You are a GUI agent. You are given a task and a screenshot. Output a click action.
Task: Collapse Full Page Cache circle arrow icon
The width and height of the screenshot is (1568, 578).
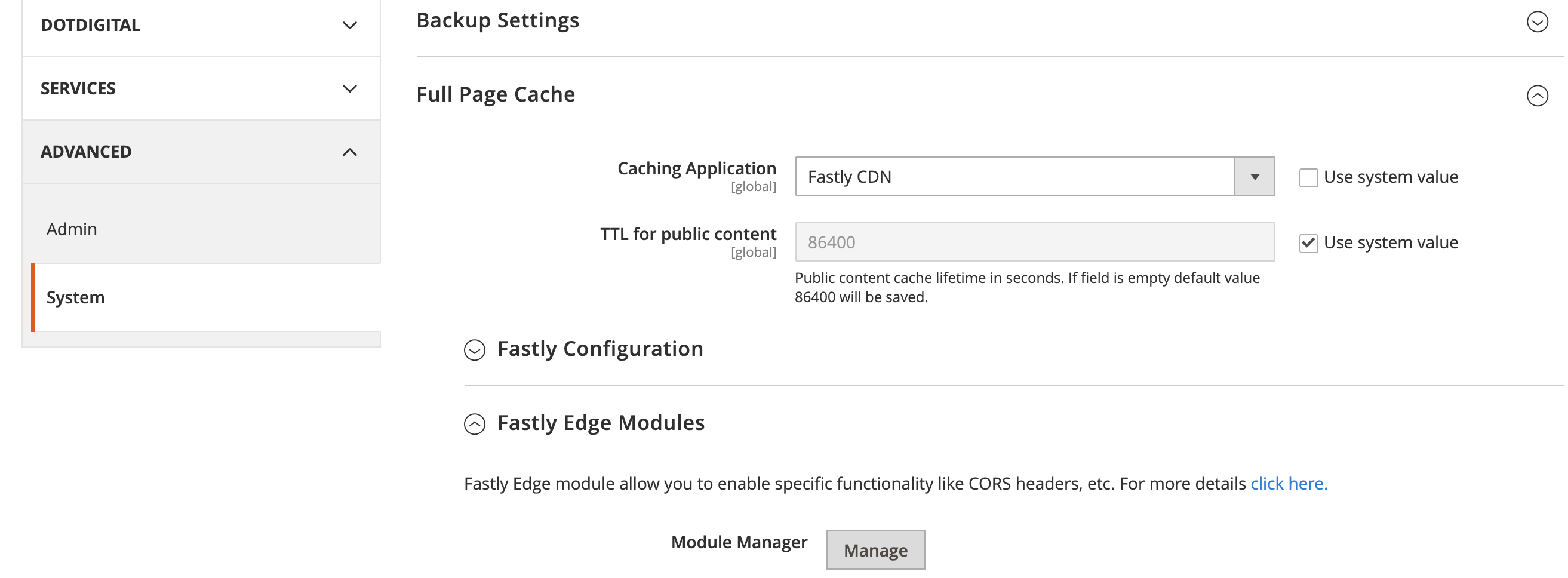pyautogui.click(x=1537, y=96)
